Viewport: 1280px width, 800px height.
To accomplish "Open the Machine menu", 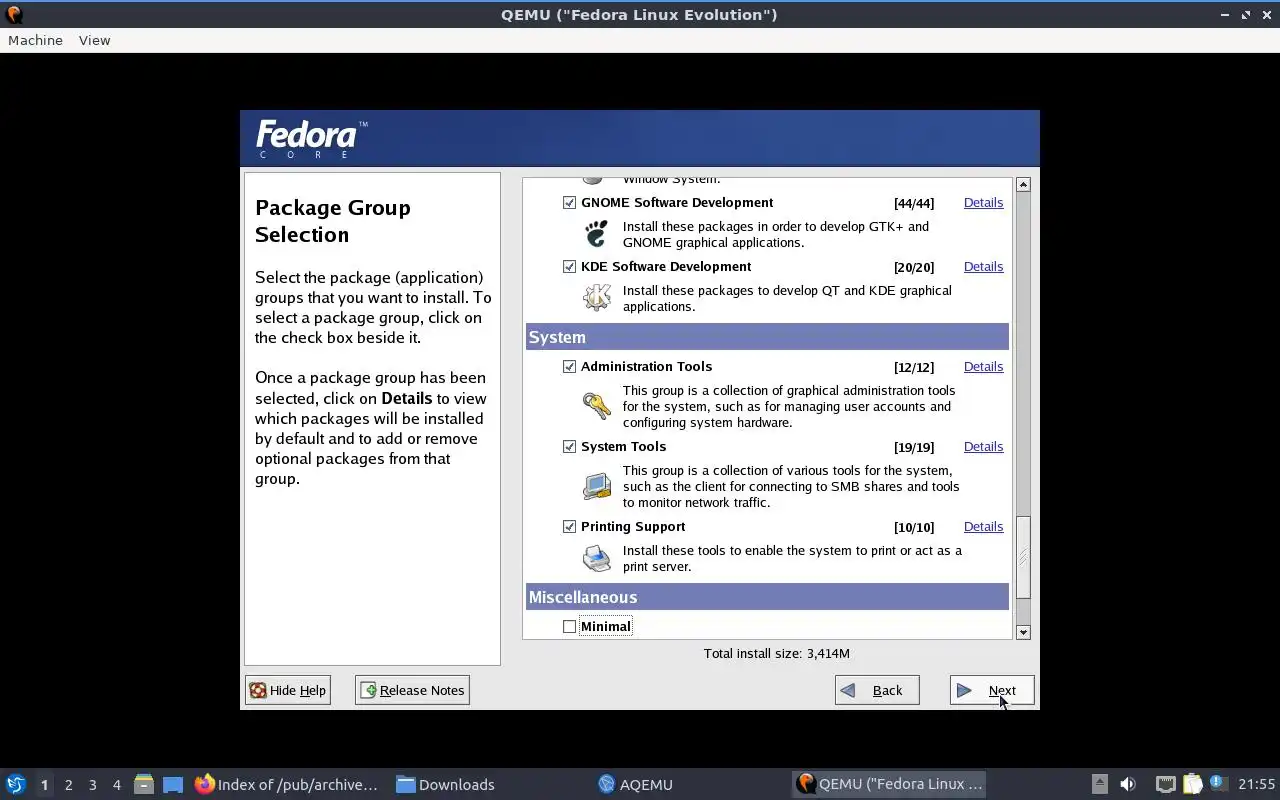I will click(35, 40).
